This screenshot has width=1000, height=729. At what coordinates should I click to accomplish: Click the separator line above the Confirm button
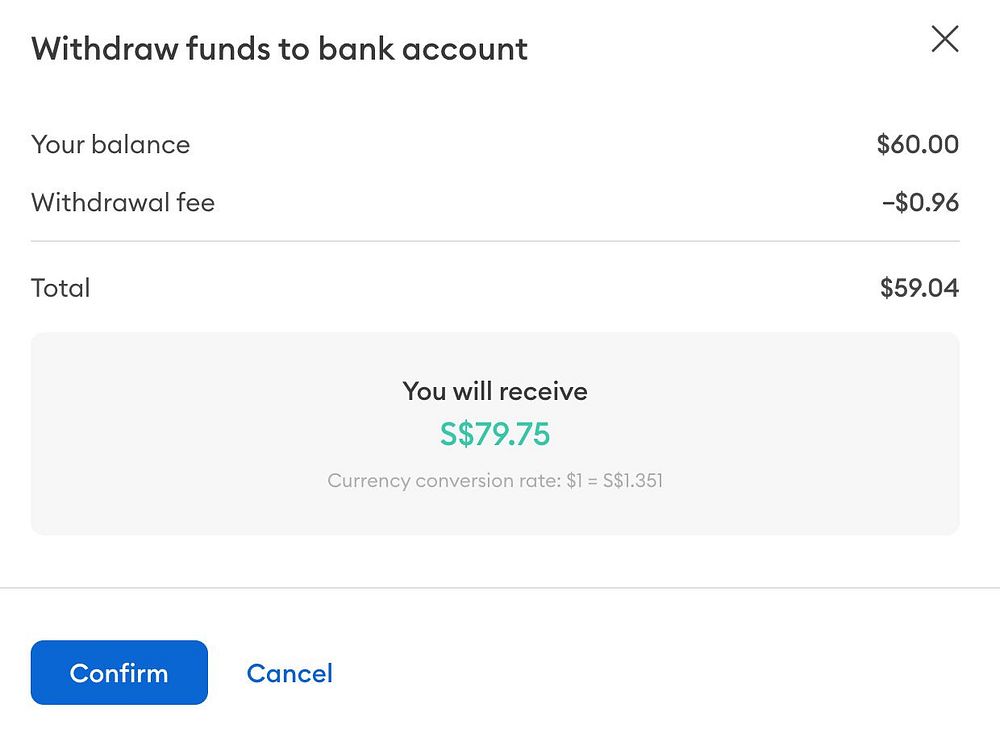click(500, 588)
